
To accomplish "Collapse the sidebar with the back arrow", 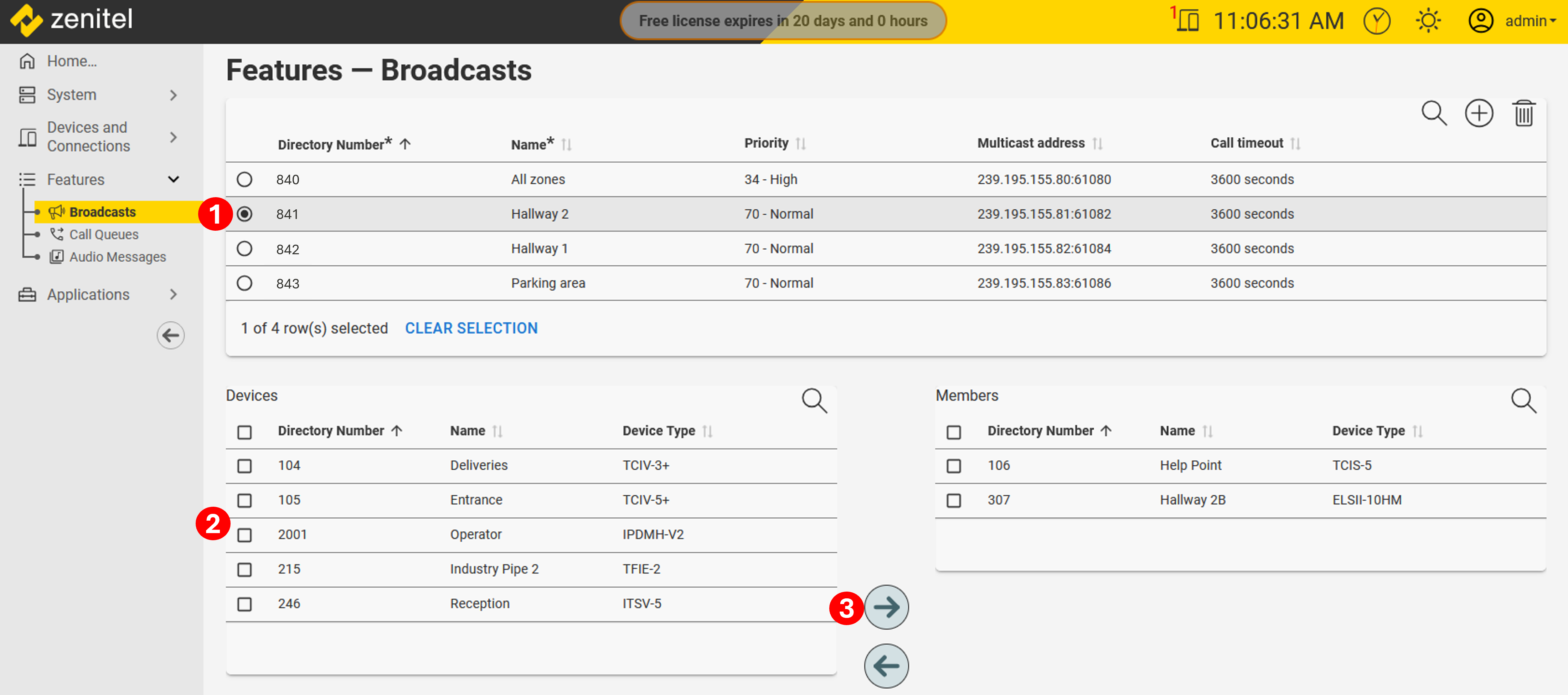I will tap(170, 335).
